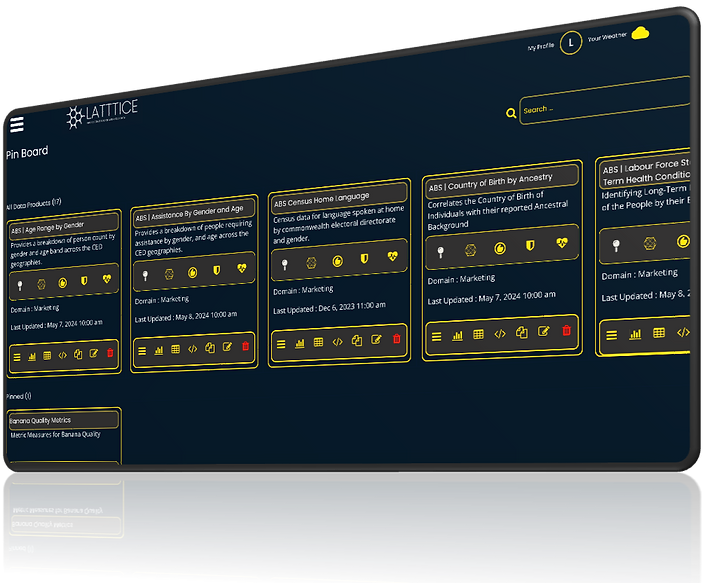The width and height of the screenshot is (705, 583).
Task: Click 'Domain : Marketing' on the Country of Birth card
Action: (461, 279)
